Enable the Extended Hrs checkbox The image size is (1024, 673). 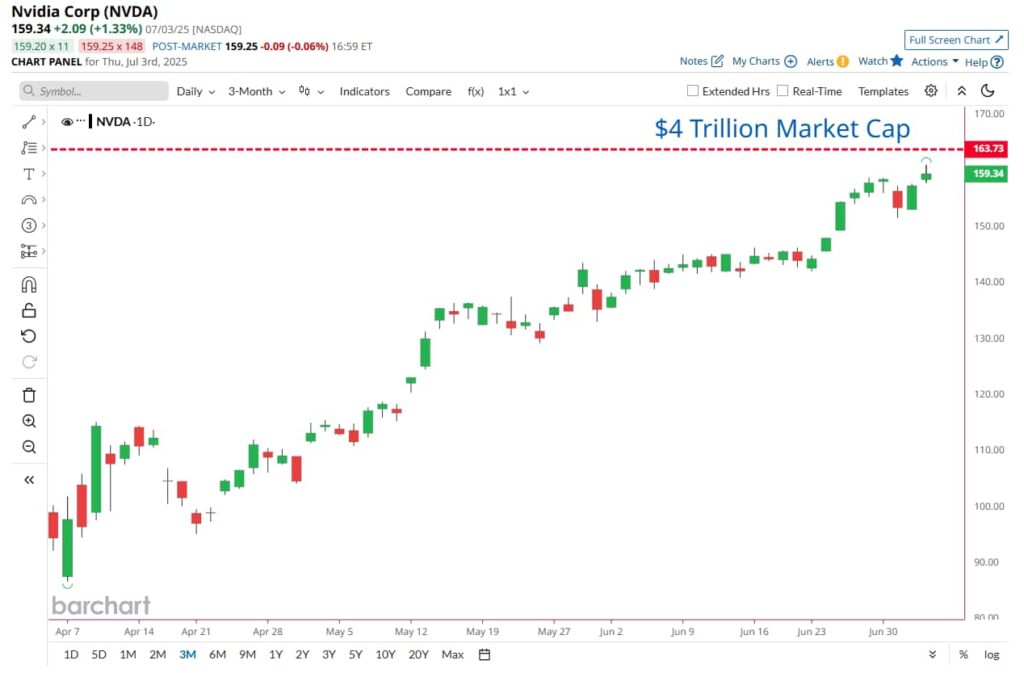[x=693, y=91]
